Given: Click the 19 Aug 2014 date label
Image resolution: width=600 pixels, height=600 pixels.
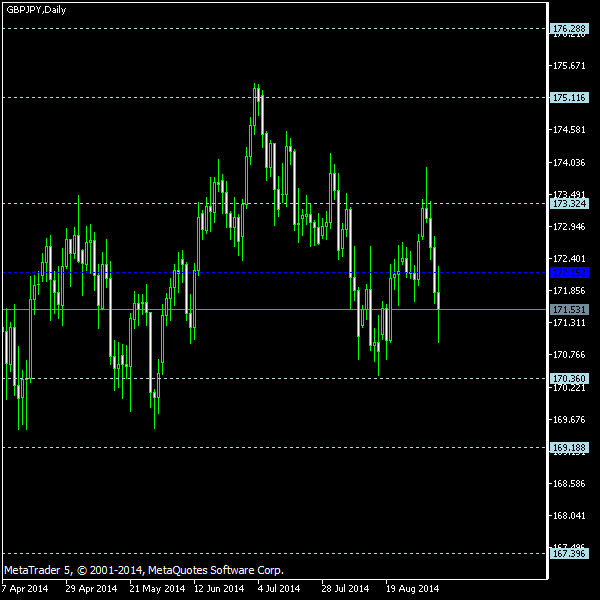Looking at the screenshot, I should 412,589.
